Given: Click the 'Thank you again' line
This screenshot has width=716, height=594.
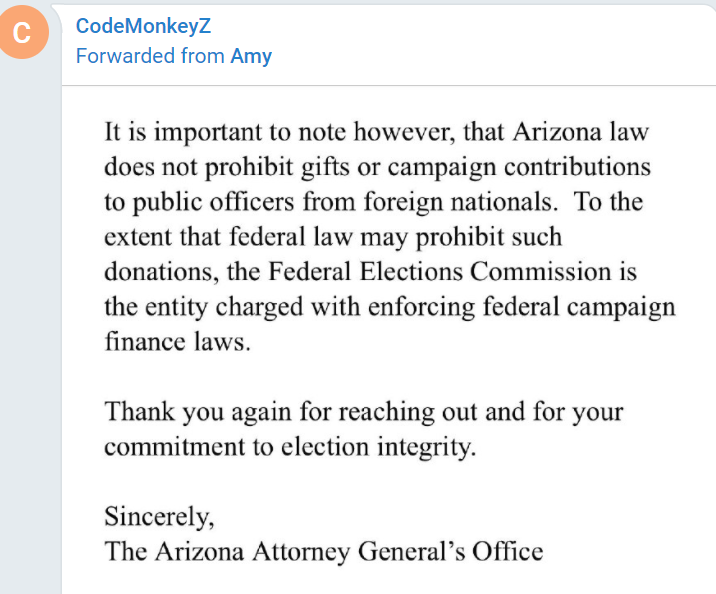Looking at the screenshot, I should click(363, 412).
